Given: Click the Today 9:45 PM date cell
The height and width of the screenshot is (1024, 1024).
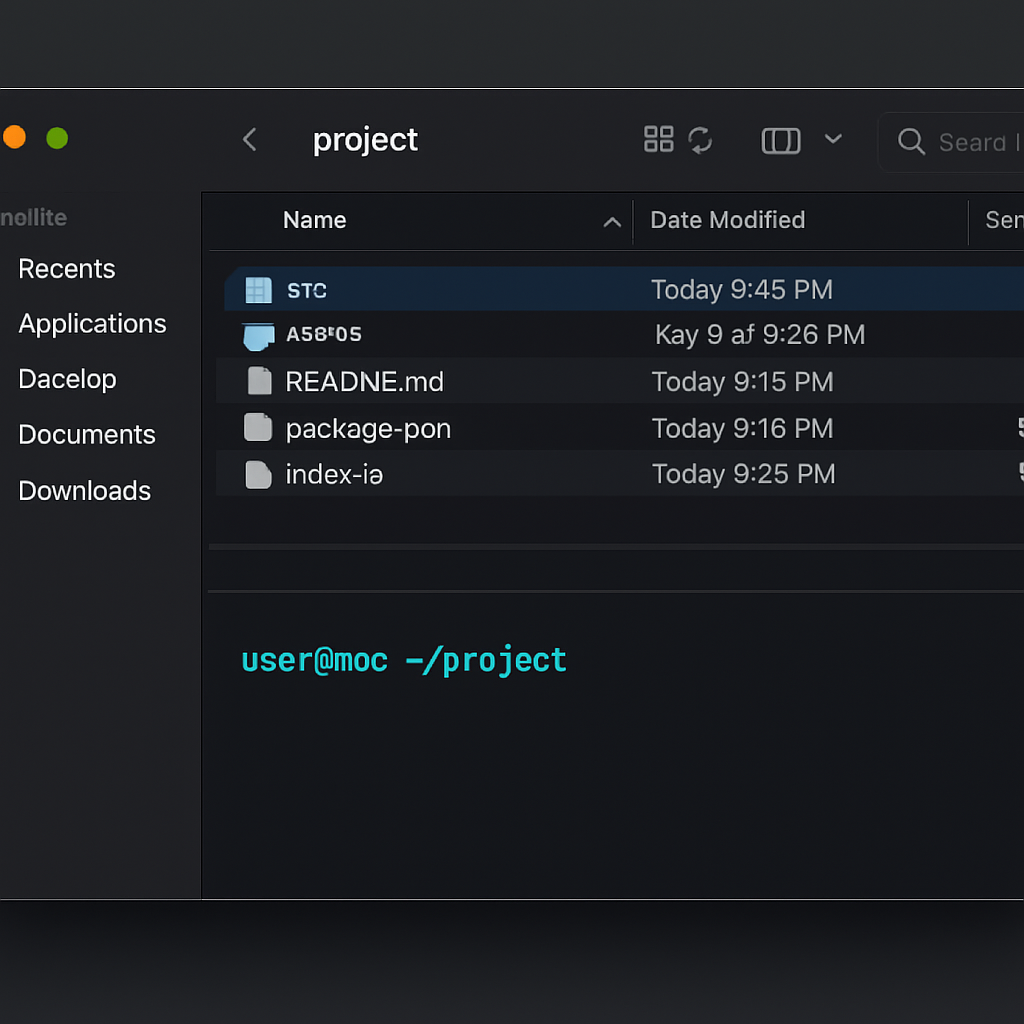Looking at the screenshot, I should coord(742,290).
